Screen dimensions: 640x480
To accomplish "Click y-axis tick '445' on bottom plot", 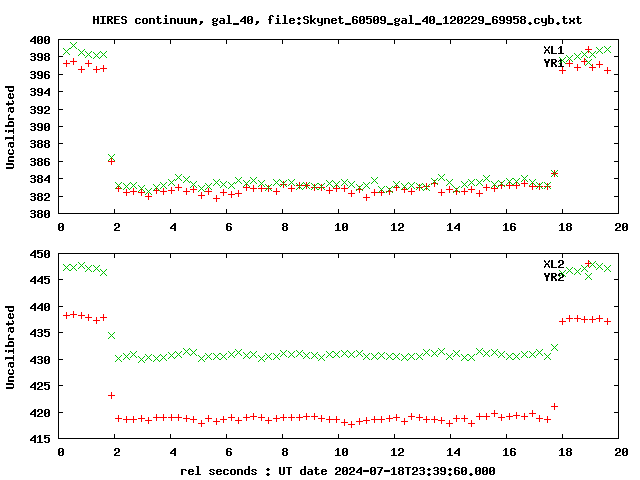I will 40,280.
